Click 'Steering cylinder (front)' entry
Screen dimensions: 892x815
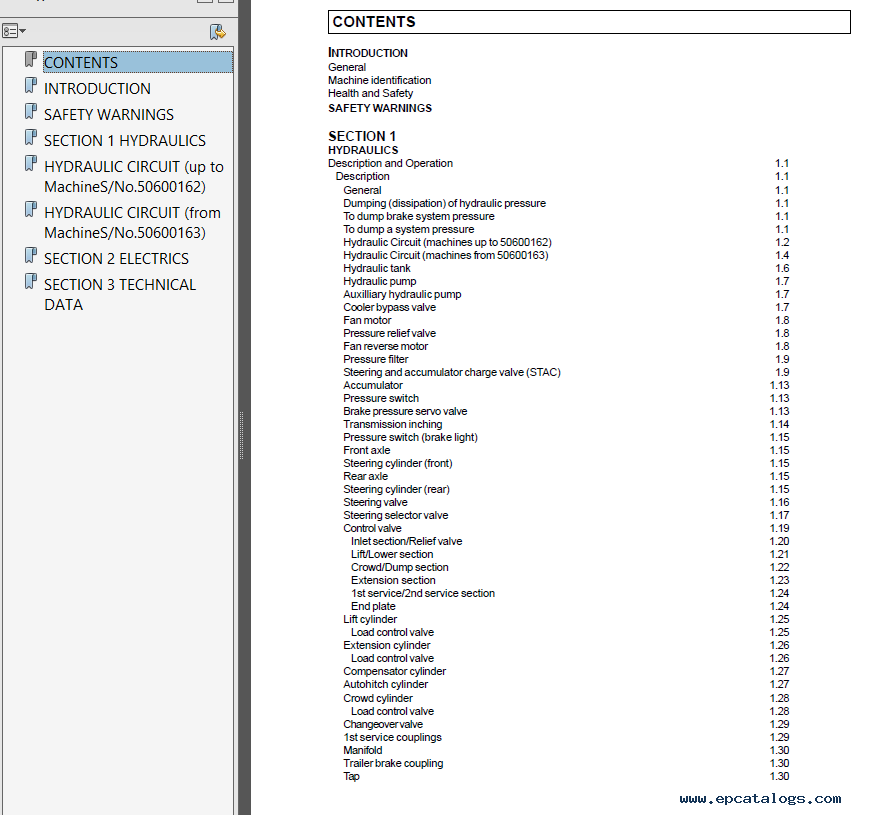click(398, 464)
